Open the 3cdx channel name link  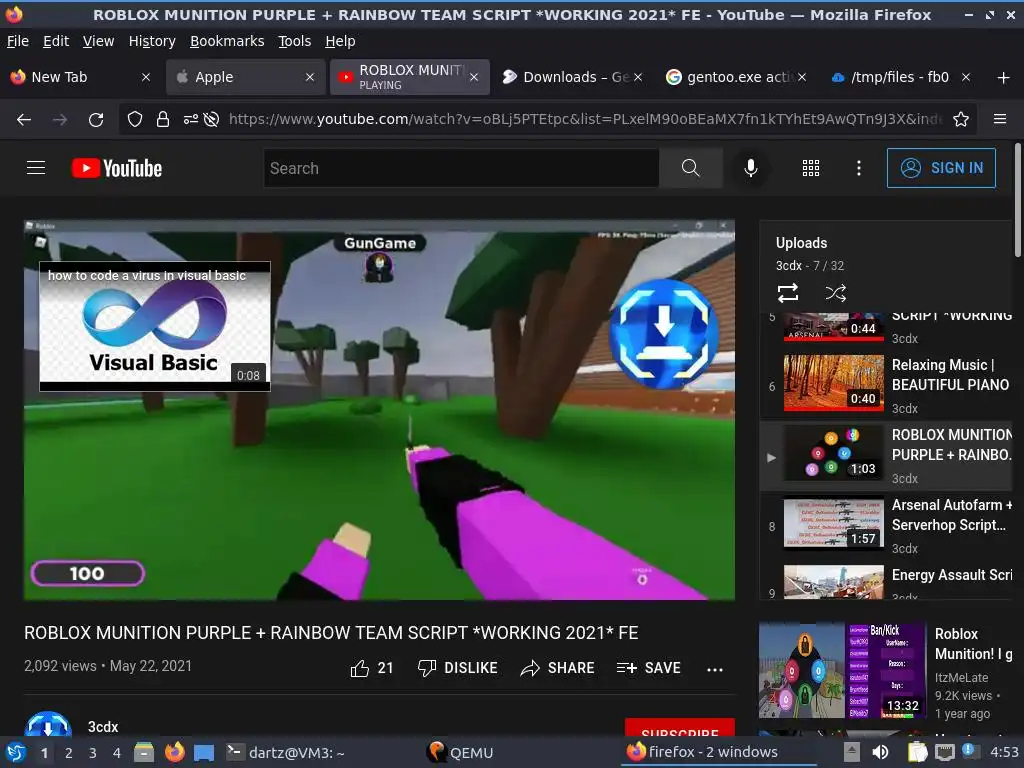point(103,727)
